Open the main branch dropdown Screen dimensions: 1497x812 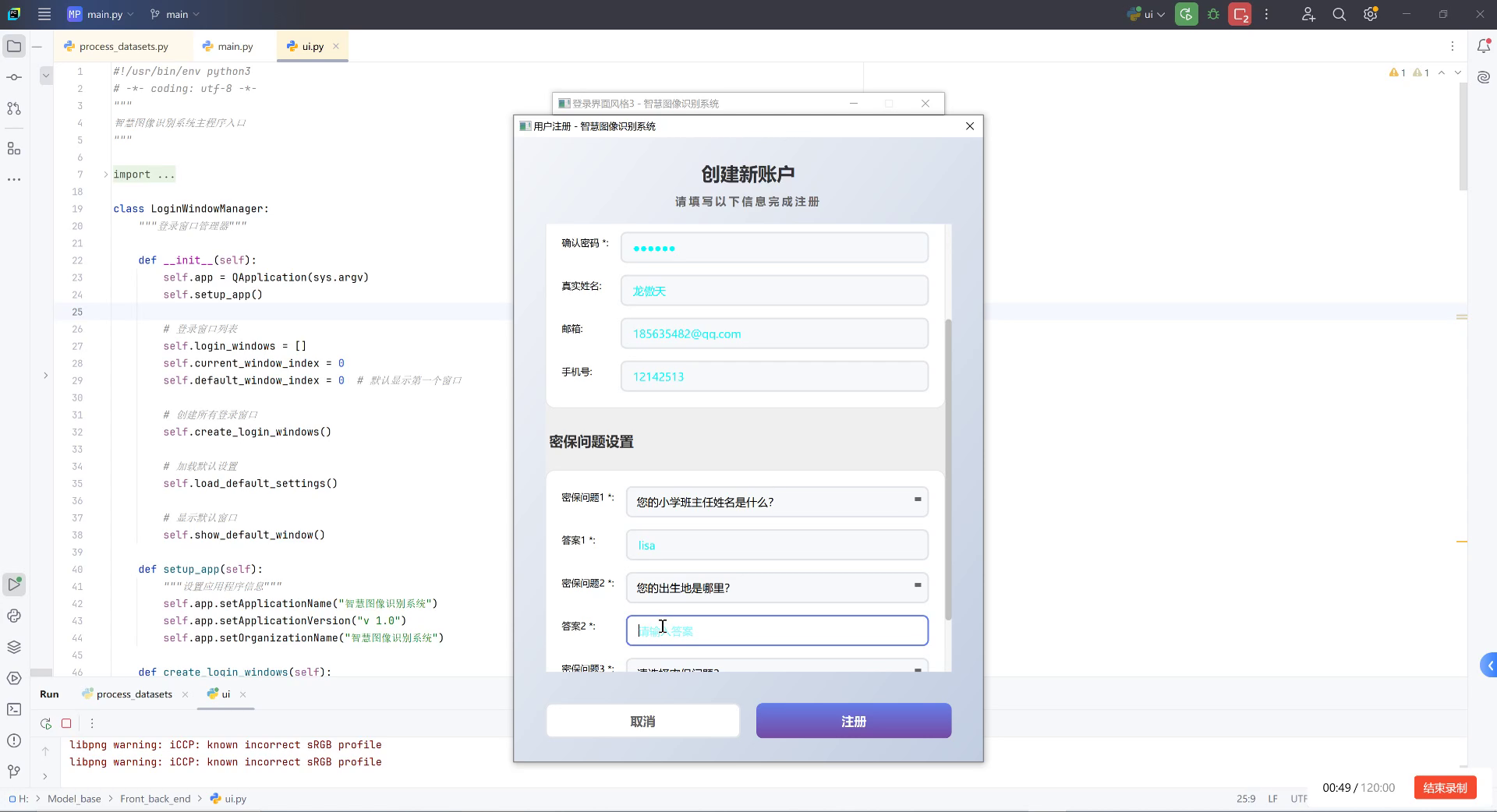click(173, 14)
